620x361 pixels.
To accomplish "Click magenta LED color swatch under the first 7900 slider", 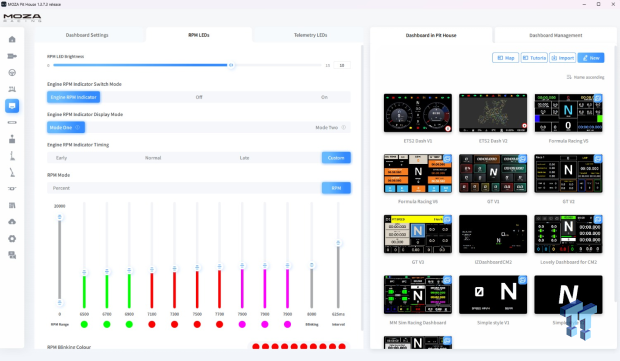I will pyautogui.click(x=242, y=324).
